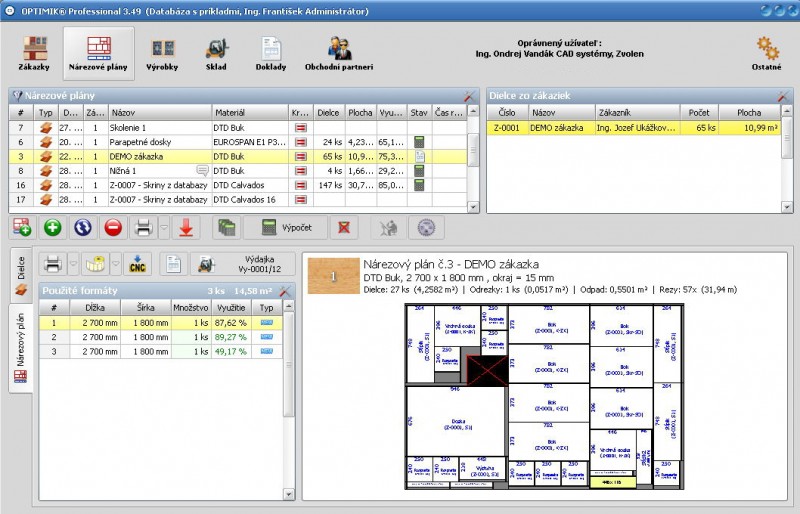800x514 pixels.
Task: Click pin icon on Dielce zo zákaziek panel
Action: tap(783, 96)
